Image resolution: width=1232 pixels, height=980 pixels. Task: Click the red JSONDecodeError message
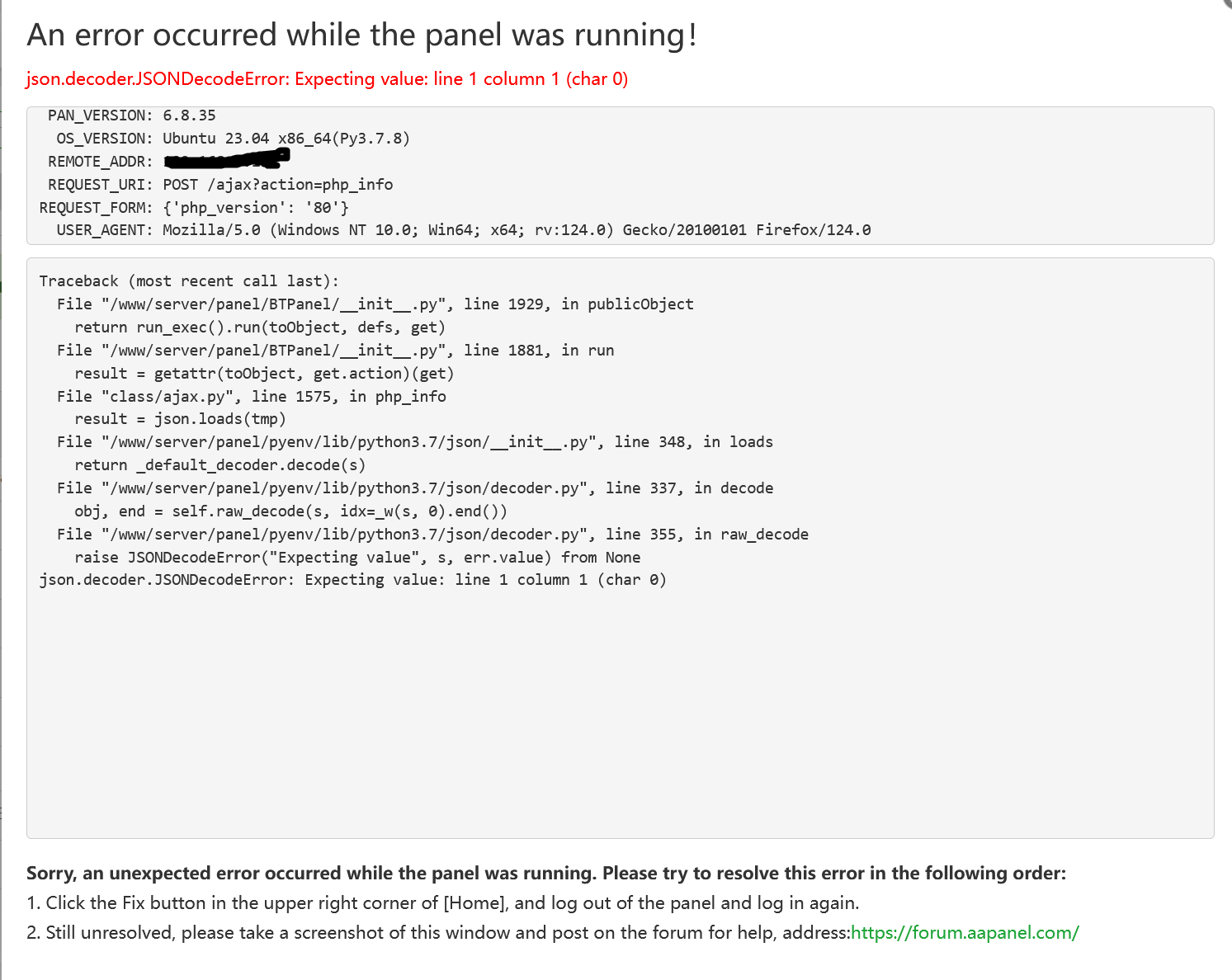pyautogui.click(x=327, y=79)
